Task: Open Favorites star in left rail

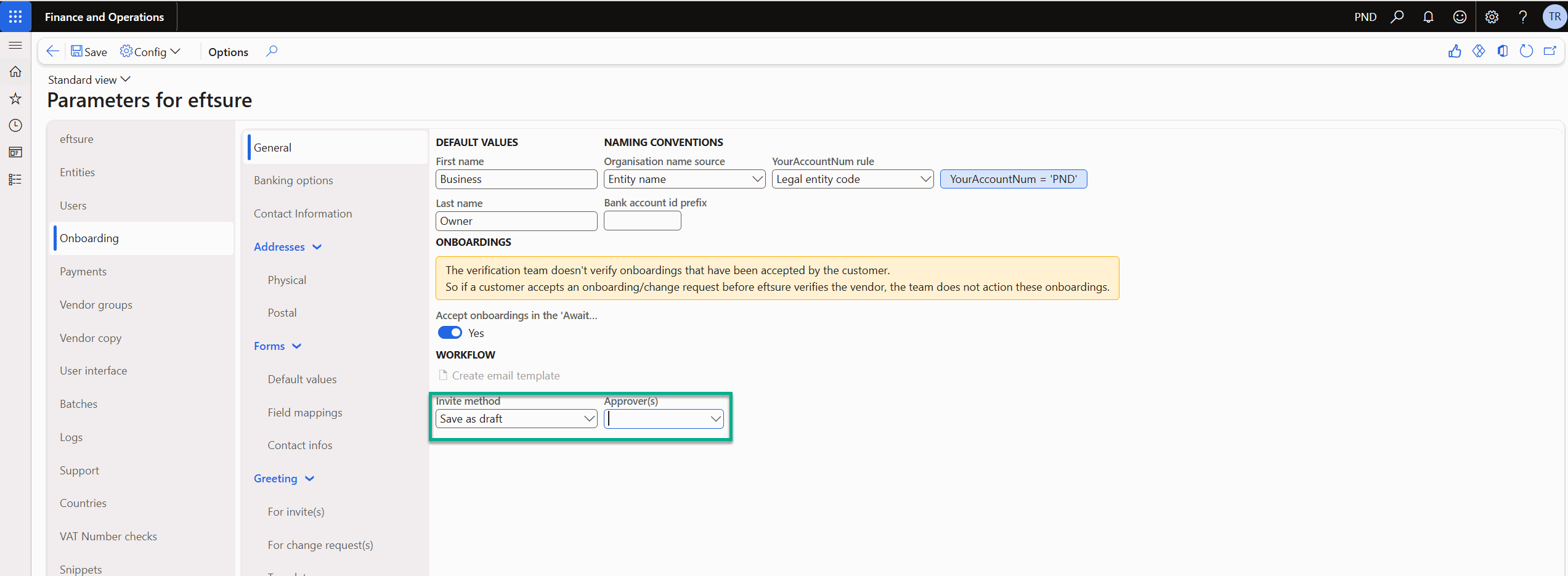Action: click(15, 99)
